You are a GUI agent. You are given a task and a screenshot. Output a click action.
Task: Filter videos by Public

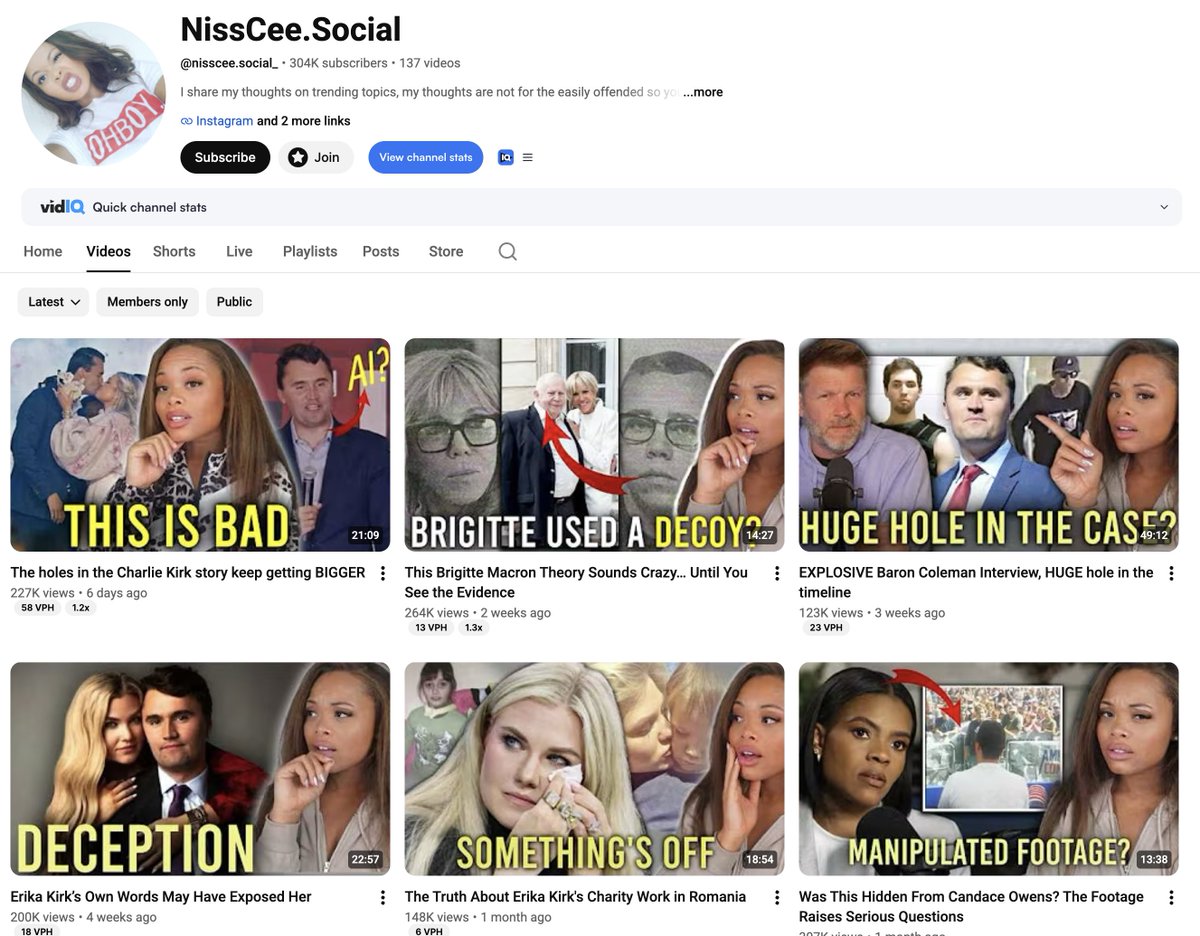point(234,302)
